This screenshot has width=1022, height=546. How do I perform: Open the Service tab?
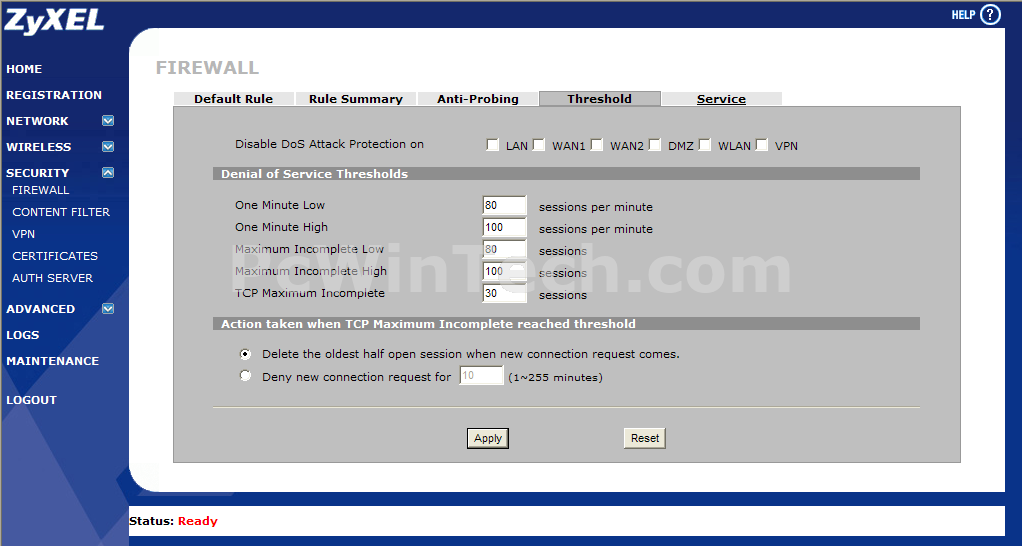pos(721,99)
